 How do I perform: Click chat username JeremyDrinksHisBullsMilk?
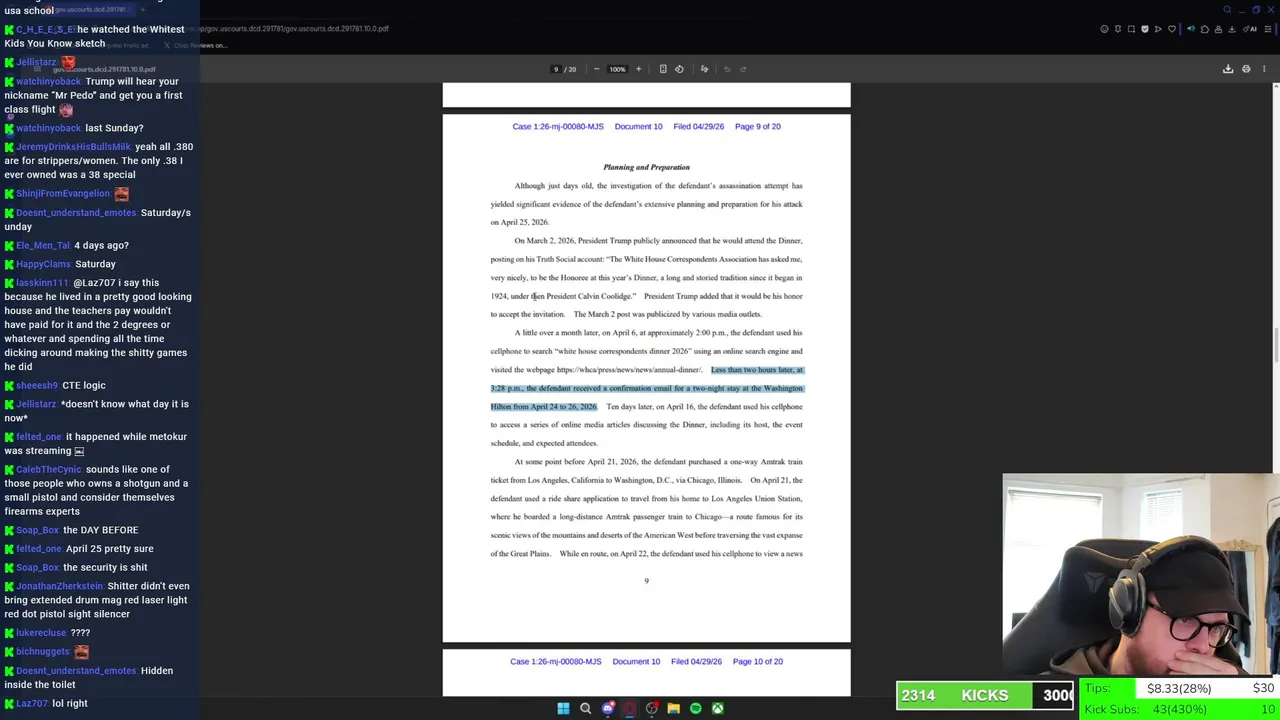(x=73, y=147)
